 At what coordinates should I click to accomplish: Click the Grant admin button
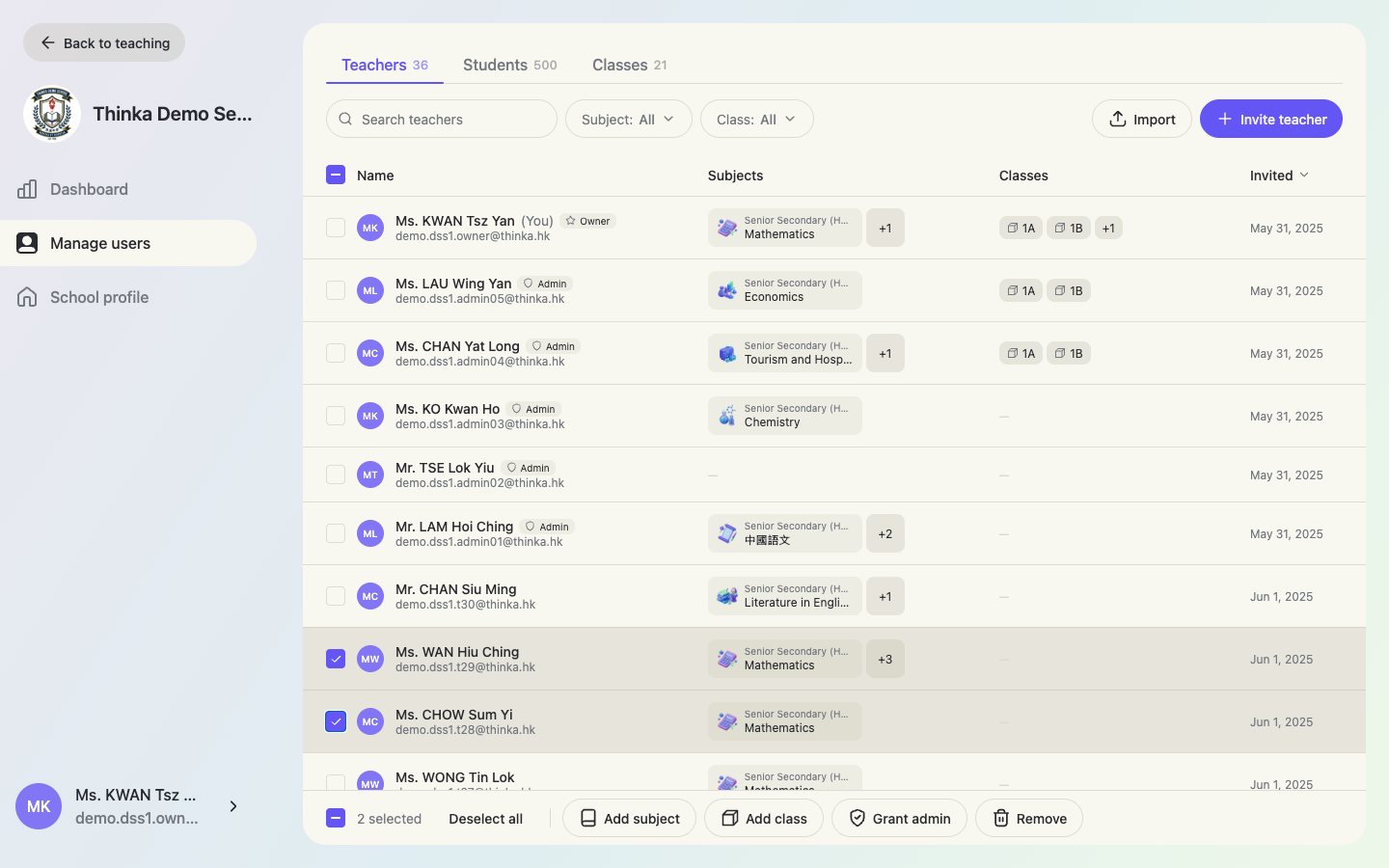(x=899, y=818)
